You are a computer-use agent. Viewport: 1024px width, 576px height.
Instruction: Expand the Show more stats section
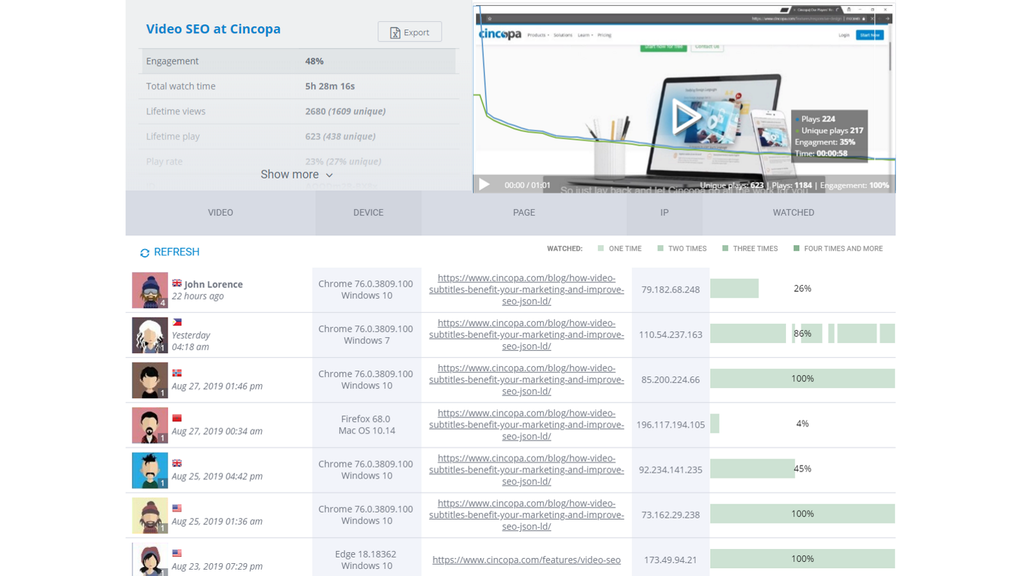[x=296, y=174]
